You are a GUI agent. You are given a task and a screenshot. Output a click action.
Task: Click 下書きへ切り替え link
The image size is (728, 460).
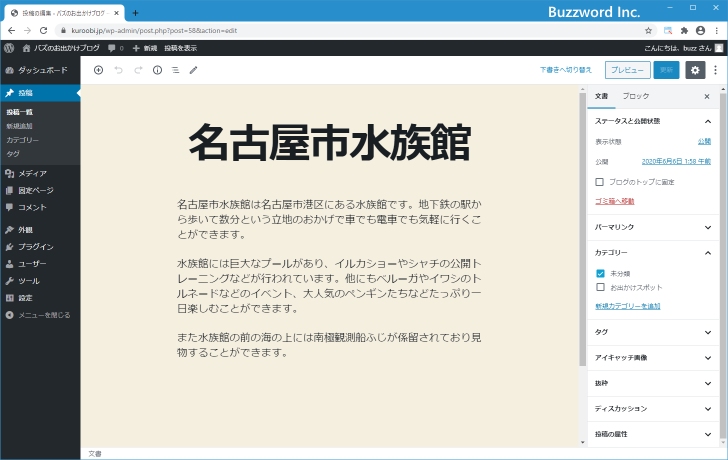(566, 70)
